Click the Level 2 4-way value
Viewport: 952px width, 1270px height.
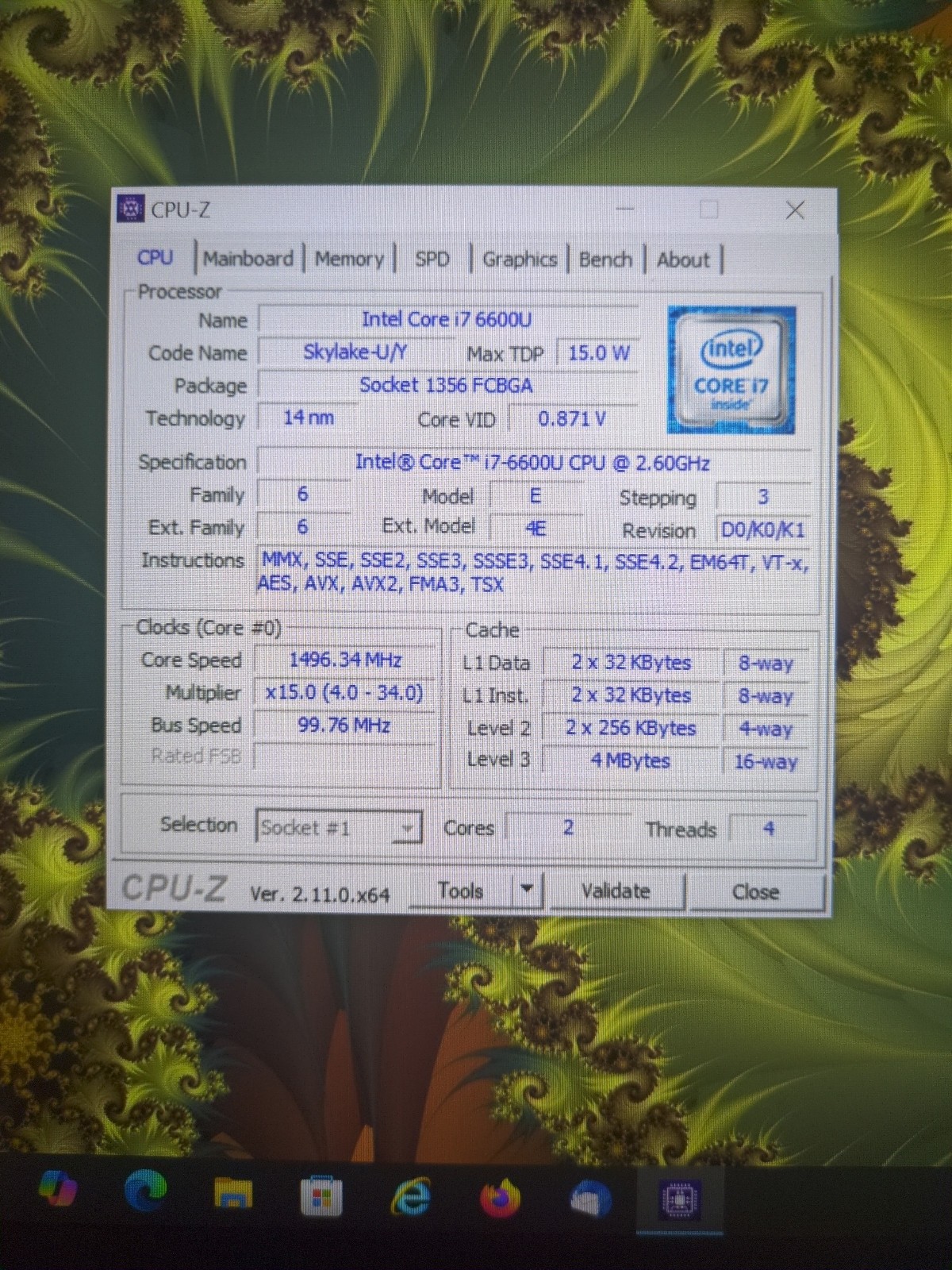click(x=766, y=729)
